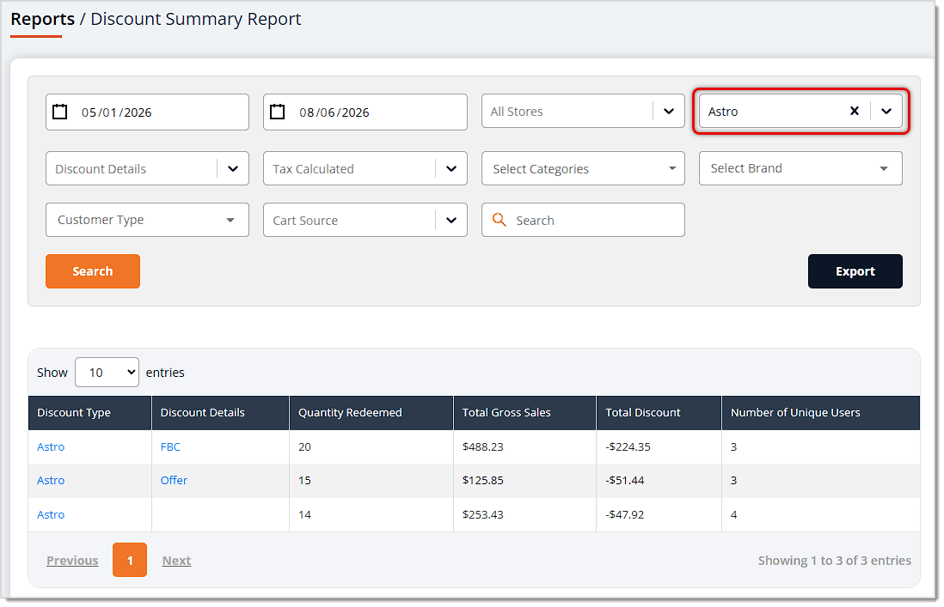Screen dimensions: 944x607
Task: Click the orange Search button
Action: [93, 271]
